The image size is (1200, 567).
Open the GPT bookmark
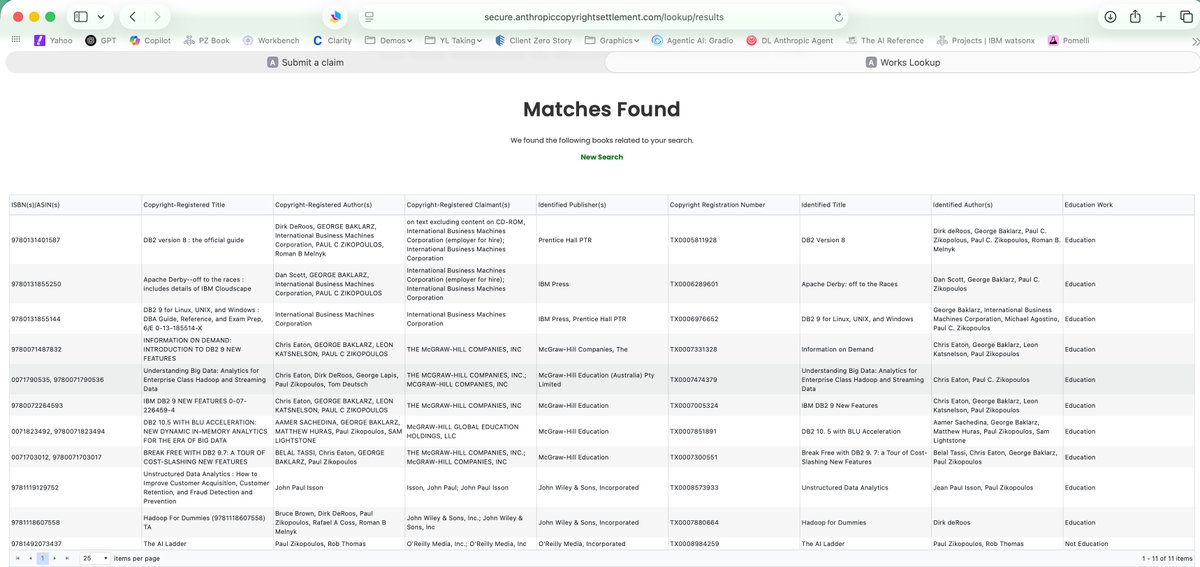[101, 41]
